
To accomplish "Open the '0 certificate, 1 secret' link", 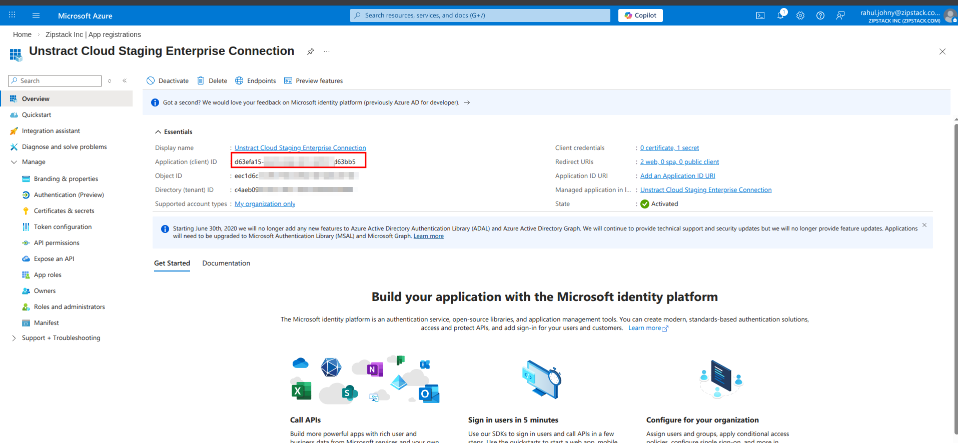I will tap(674, 147).
